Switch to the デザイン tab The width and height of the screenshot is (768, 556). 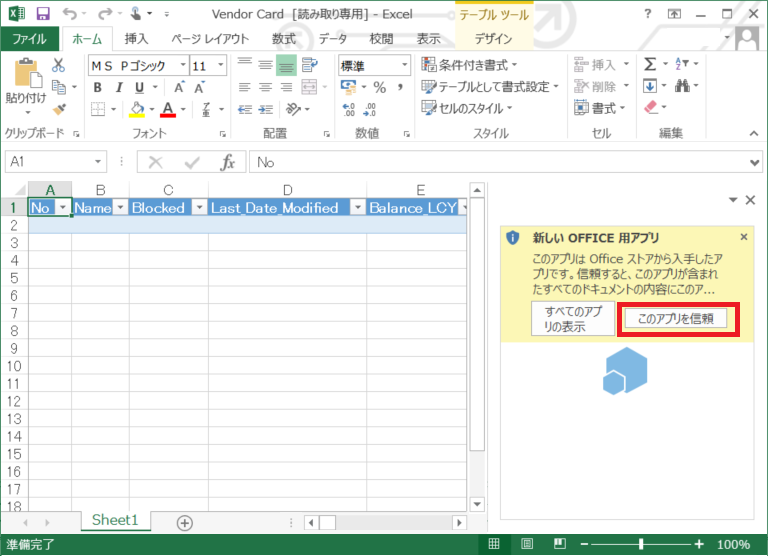[x=493, y=39]
